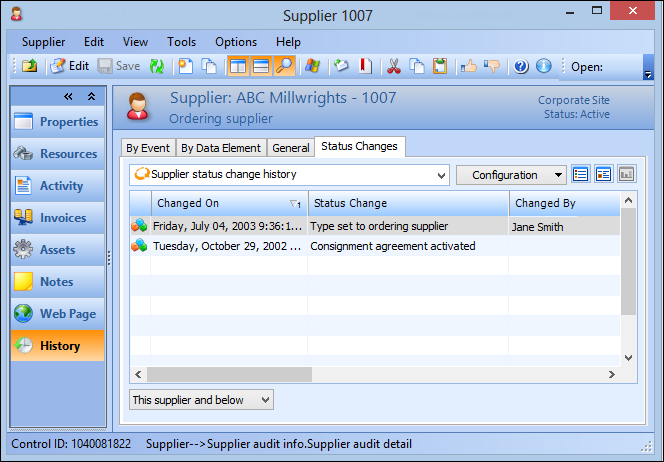Expand Supplier status change history dropdown
This screenshot has width=664, height=462.
click(x=441, y=175)
